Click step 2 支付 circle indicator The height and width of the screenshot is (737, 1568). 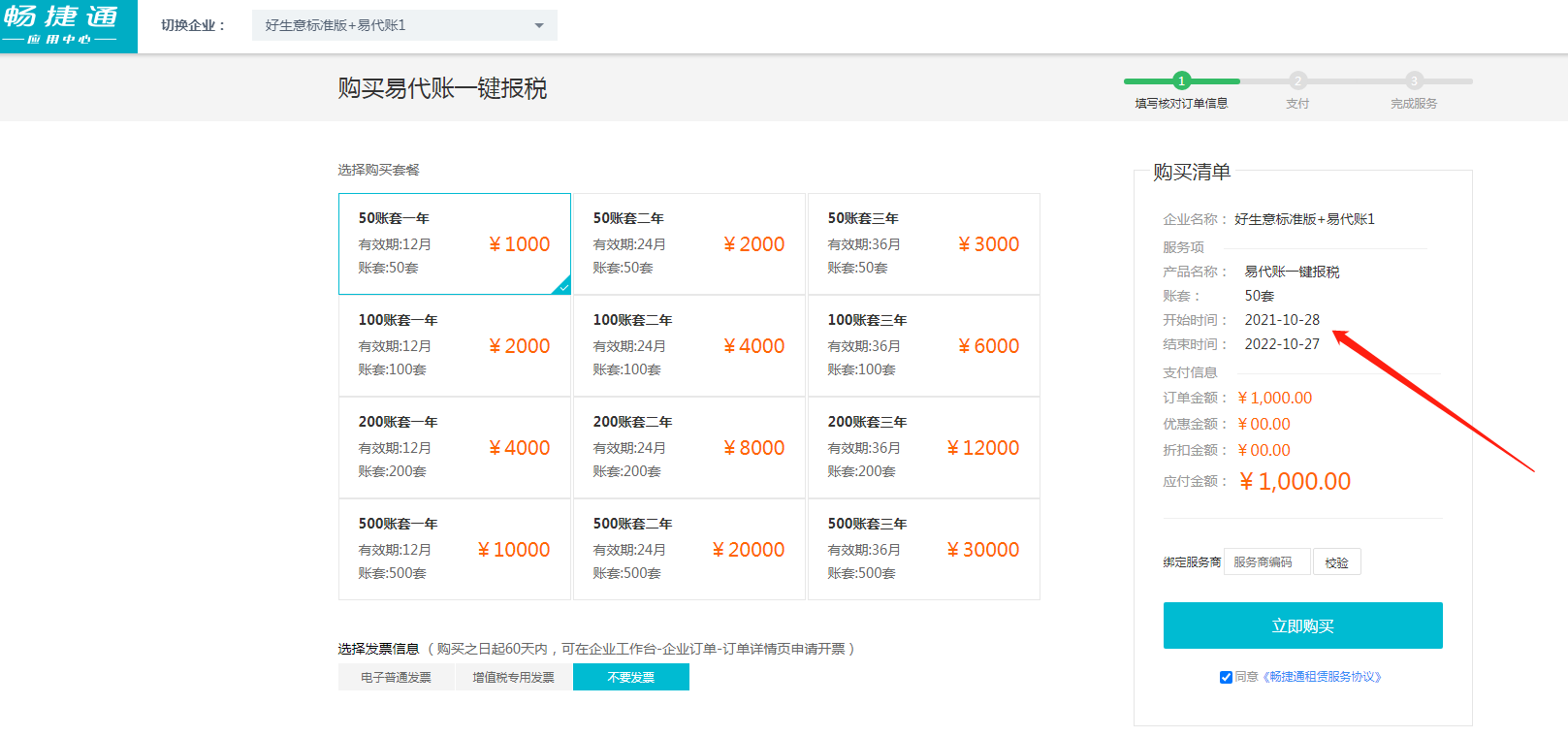(1297, 81)
